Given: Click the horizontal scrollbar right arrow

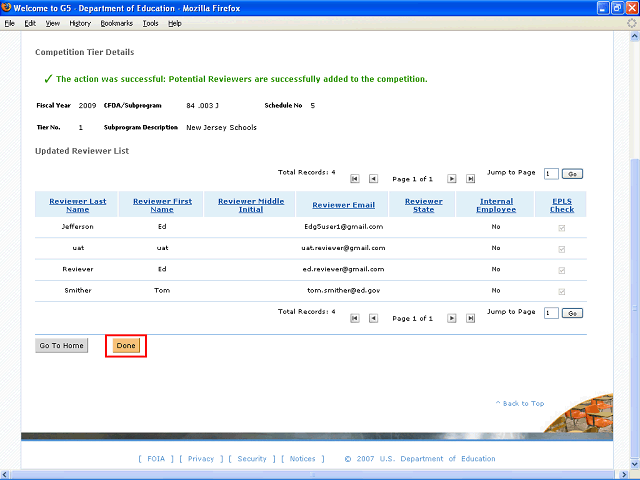Looking at the screenshot, I should 624,475.
